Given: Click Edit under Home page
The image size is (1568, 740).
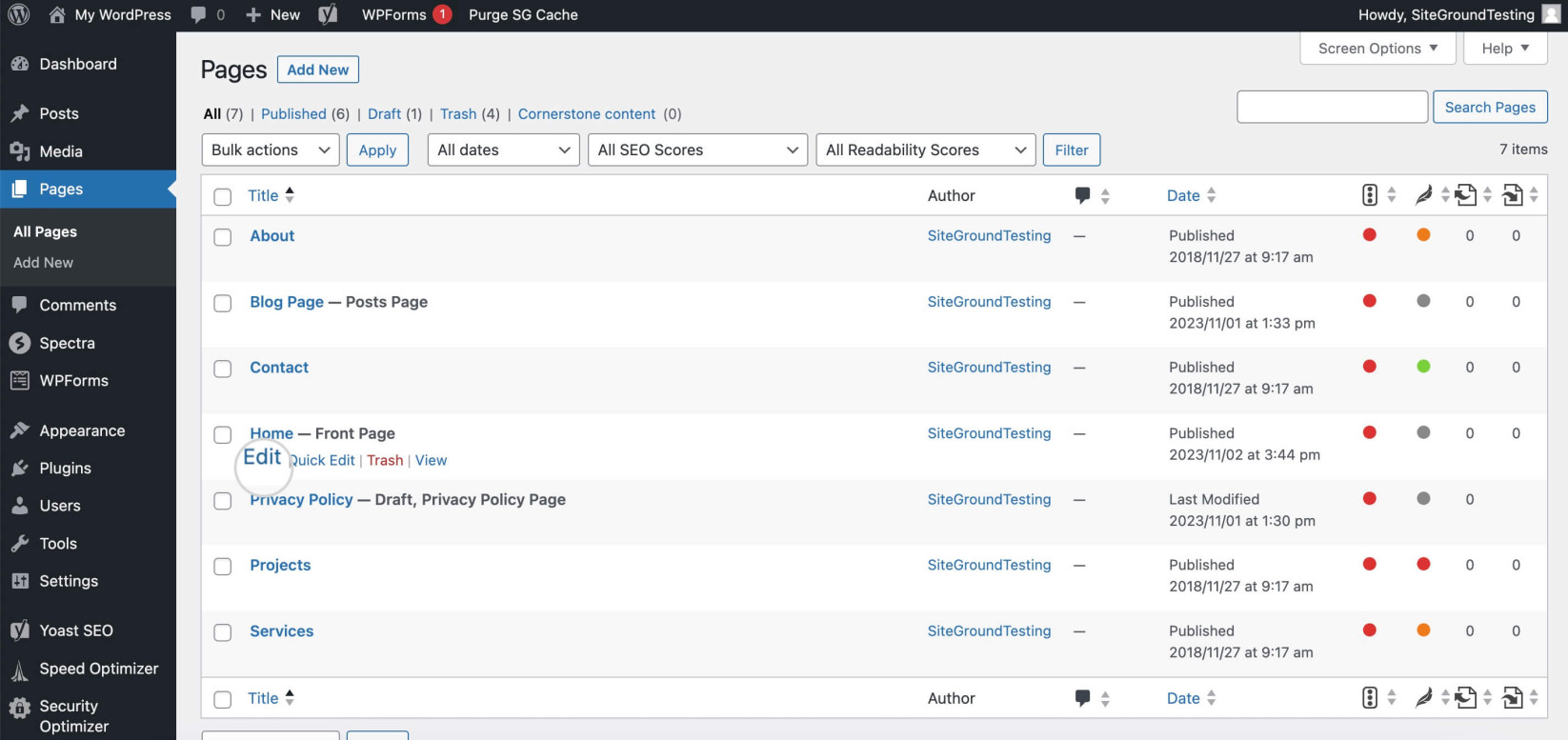Looking at the screenshot, I should coord(262,457).
